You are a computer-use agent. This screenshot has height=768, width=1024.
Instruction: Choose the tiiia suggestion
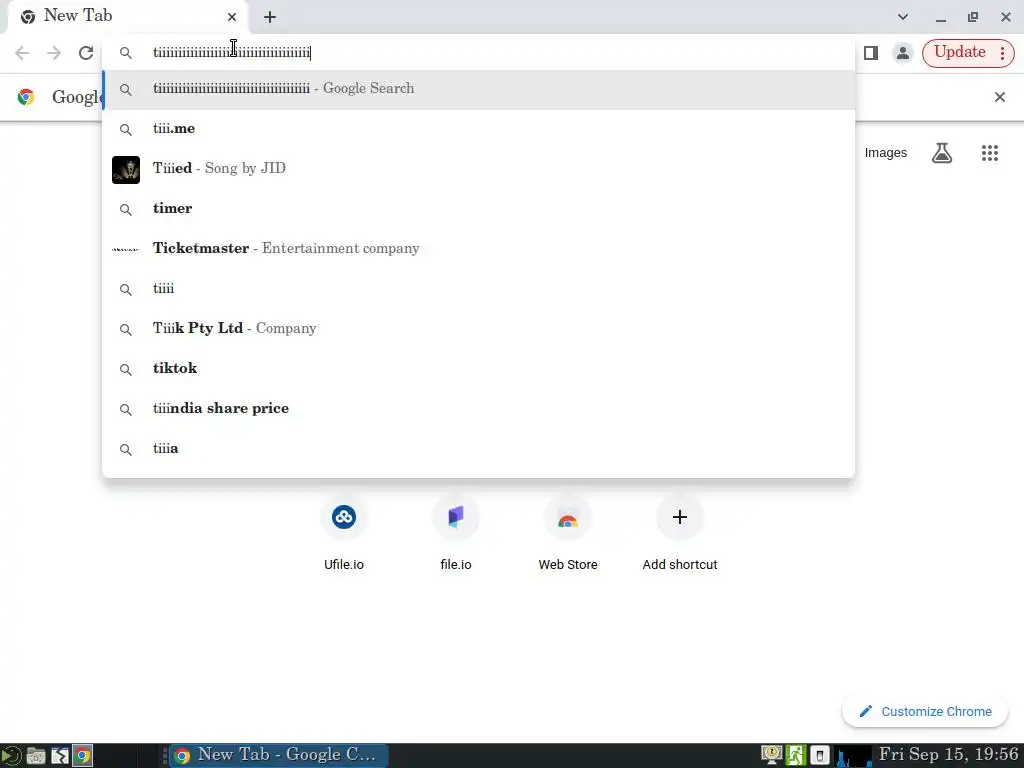click(479, 449)
